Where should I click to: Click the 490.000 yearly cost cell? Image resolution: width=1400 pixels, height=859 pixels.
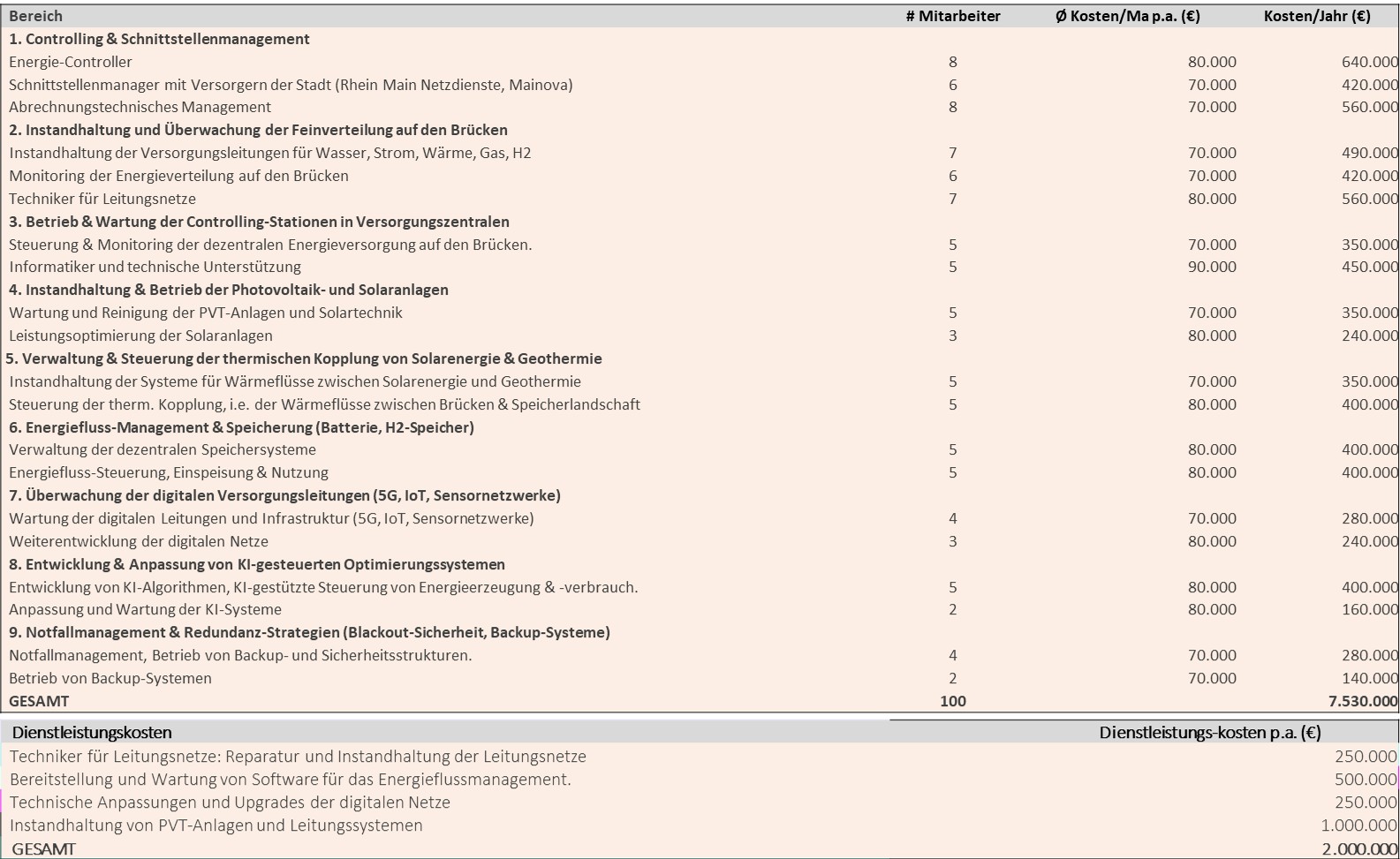pyautogui.click(x=1370, y=153)
